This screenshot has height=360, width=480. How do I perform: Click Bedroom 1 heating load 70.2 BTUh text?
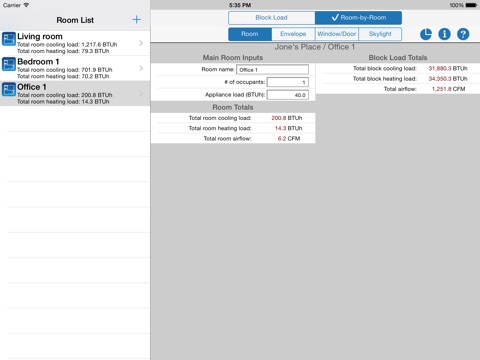[63, 77]
